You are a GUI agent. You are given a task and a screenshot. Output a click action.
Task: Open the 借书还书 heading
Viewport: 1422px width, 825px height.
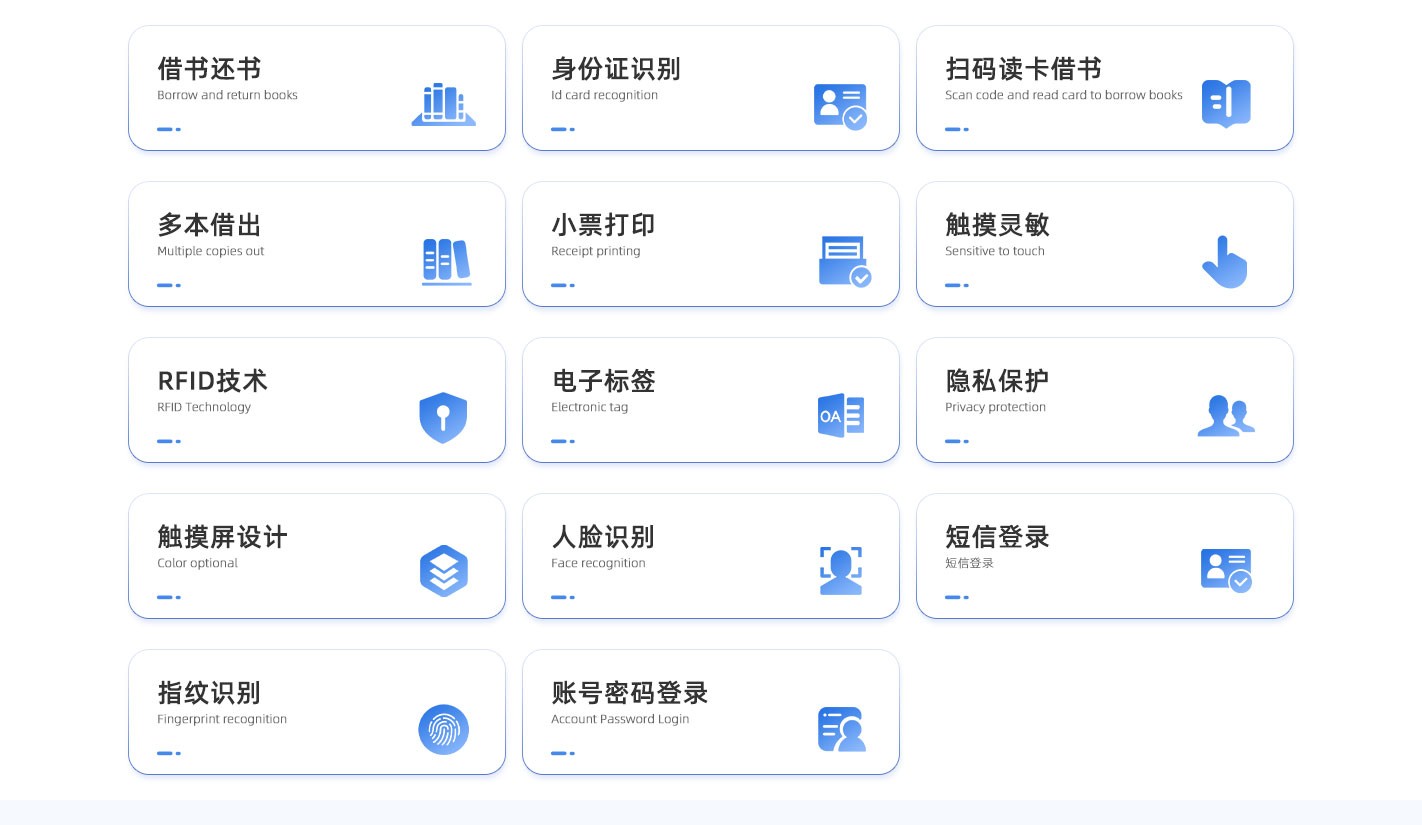click(209, 69)
